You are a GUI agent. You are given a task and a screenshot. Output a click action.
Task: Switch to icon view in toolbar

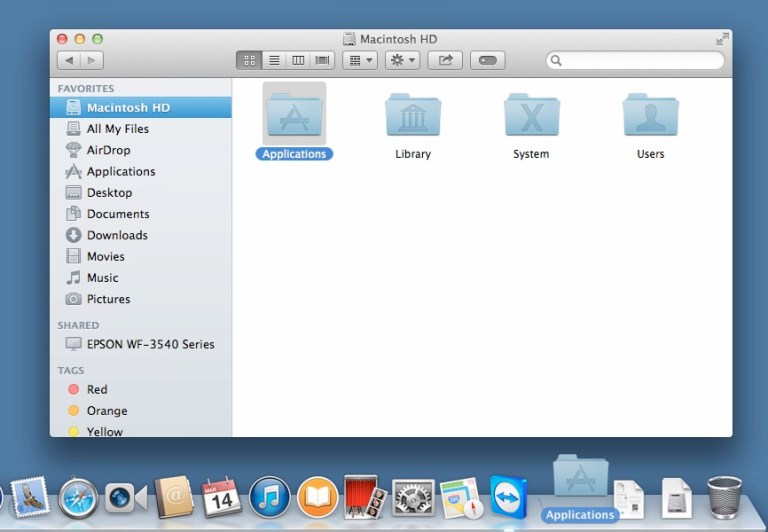[x=249, y=61]
